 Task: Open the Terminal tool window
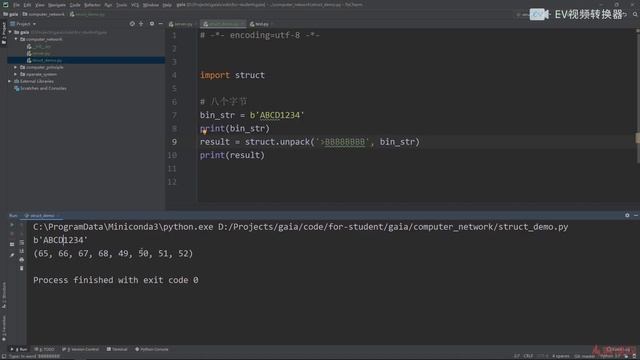click(117, 349)
